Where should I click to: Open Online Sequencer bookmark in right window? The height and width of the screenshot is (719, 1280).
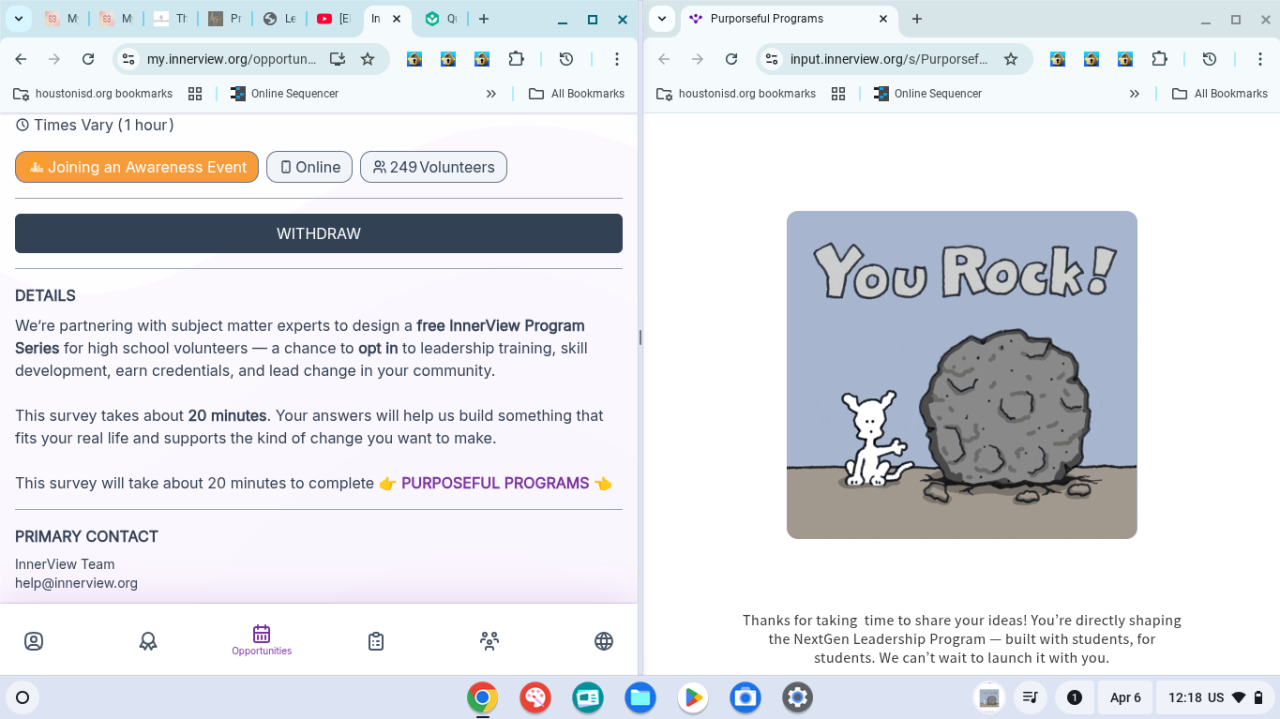(x=927, y=93)
